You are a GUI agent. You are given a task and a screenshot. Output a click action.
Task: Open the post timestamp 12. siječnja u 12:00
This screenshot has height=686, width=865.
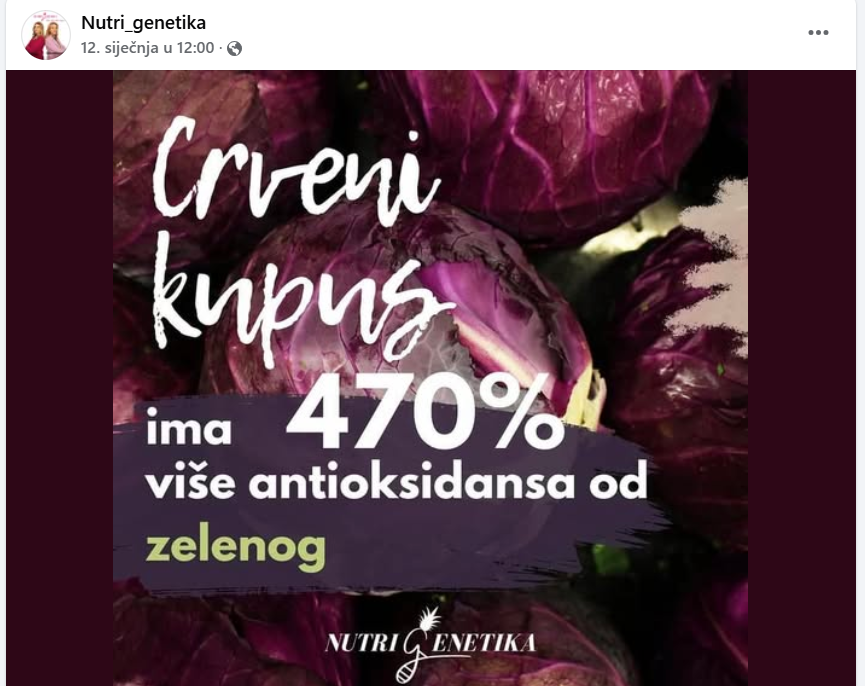[147, 48]
